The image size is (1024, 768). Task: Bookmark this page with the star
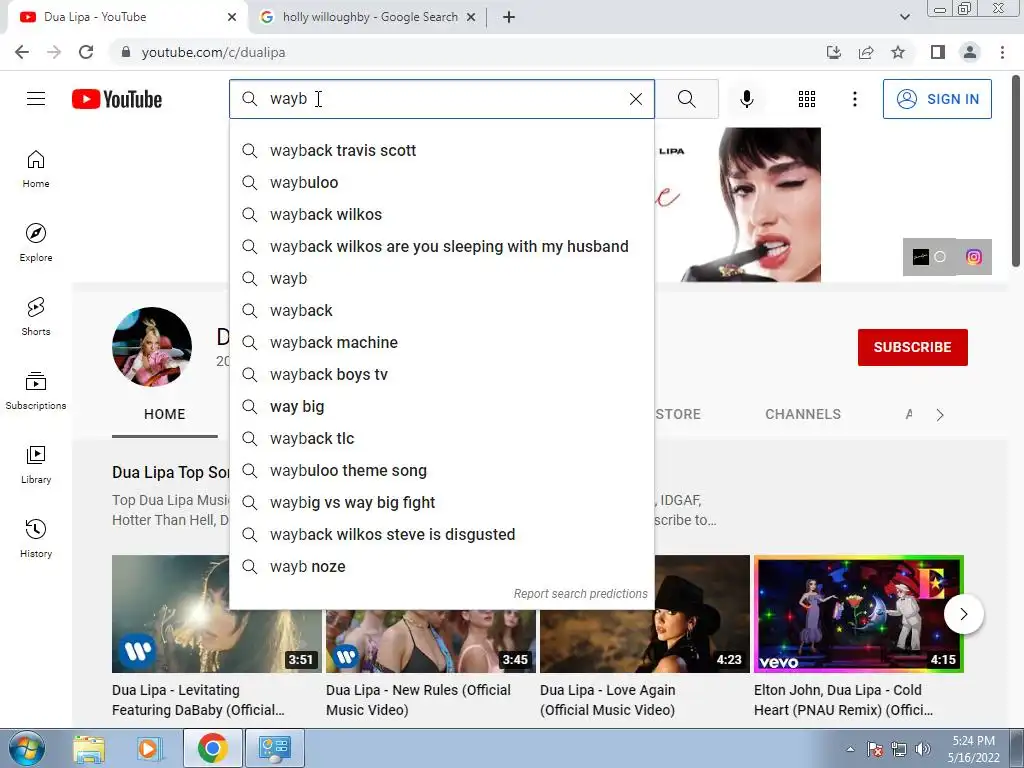coord(898,52)
